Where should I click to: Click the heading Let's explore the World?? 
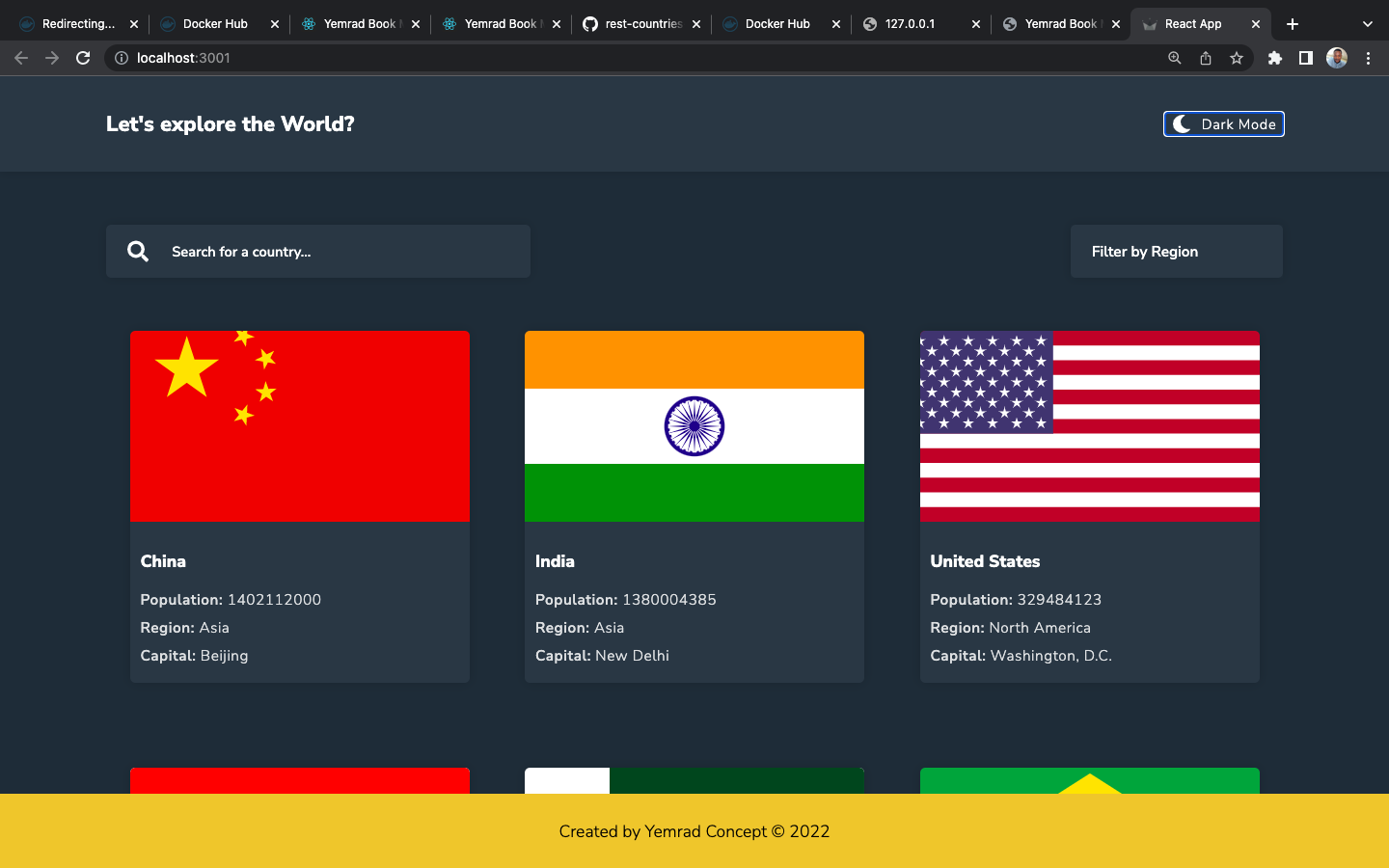coord(231,123)
